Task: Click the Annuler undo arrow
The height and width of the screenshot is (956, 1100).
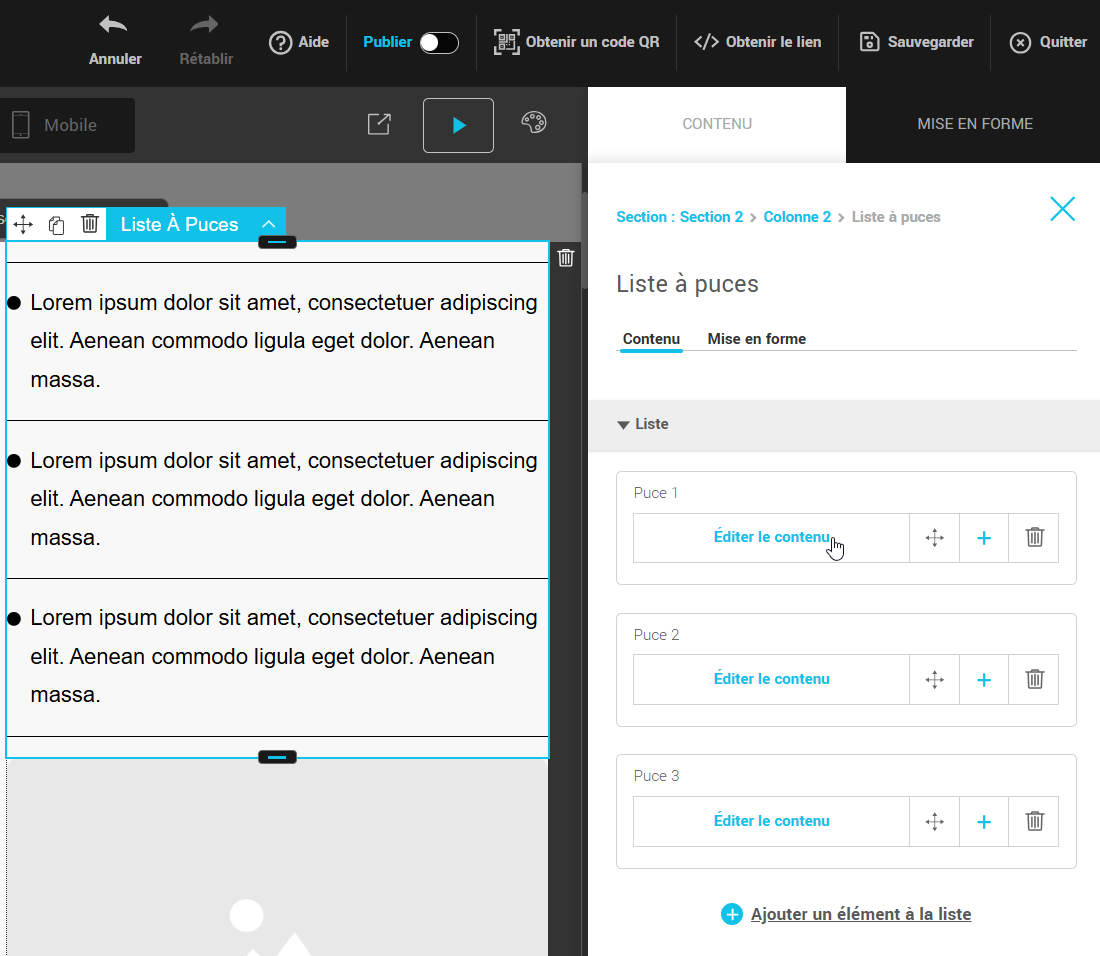Action: pos(114,26)
